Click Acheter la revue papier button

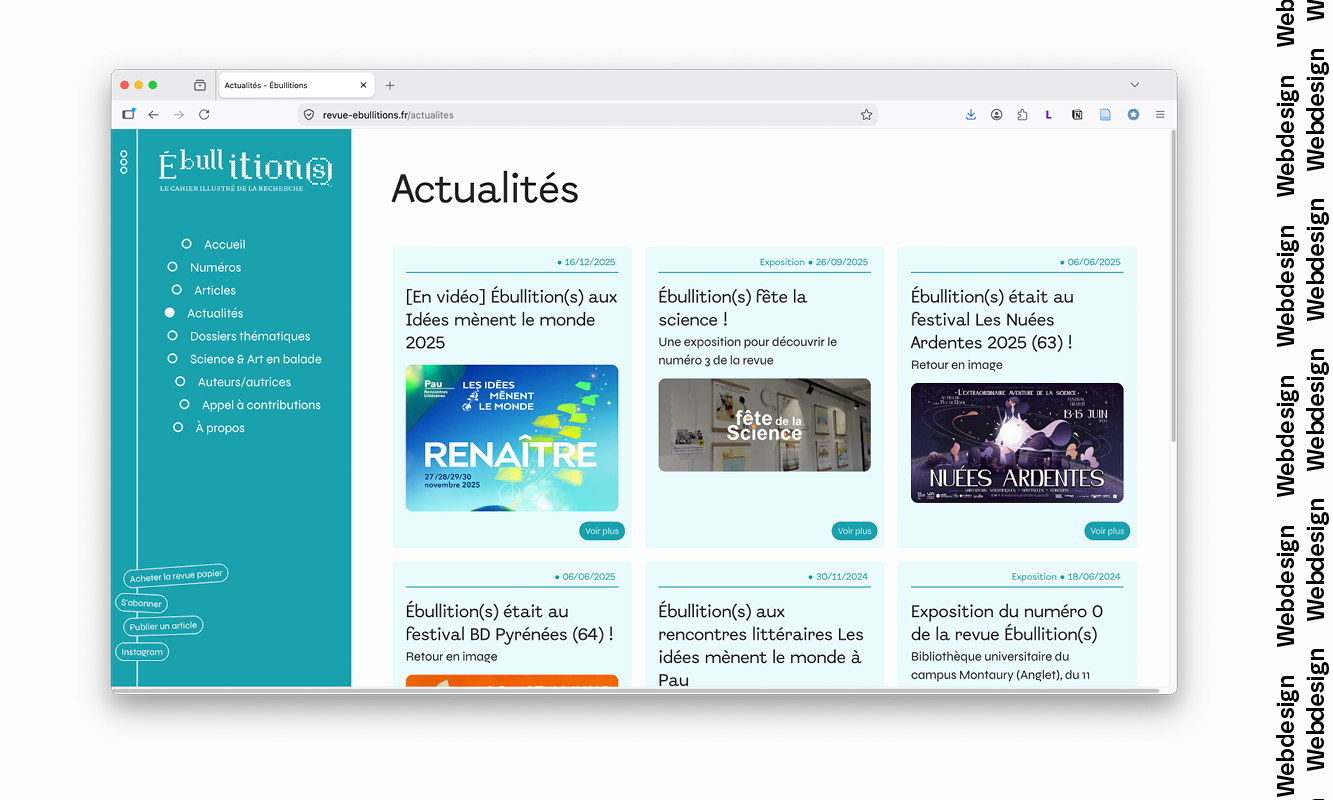pyautogui.click(x=176, y=576)
